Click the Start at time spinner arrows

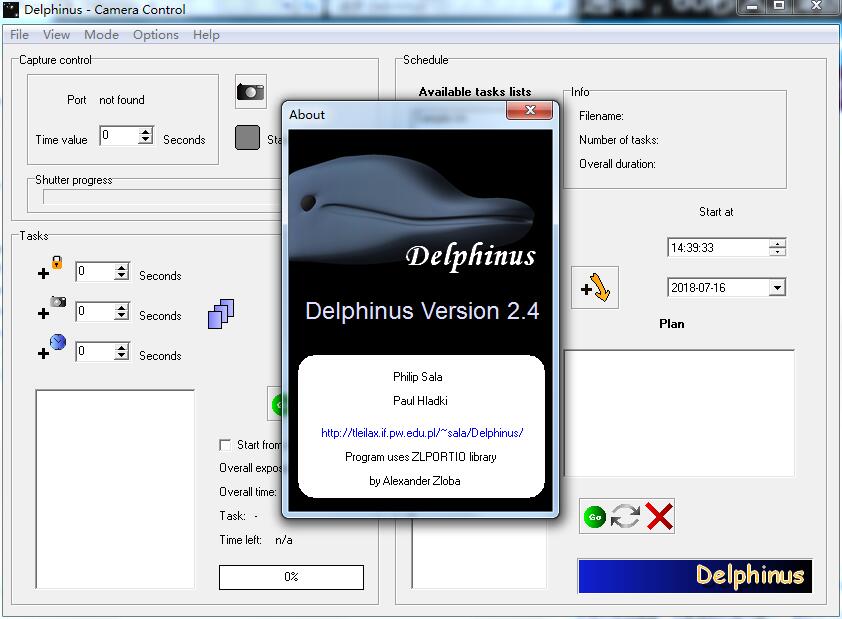tap(777, 247)
